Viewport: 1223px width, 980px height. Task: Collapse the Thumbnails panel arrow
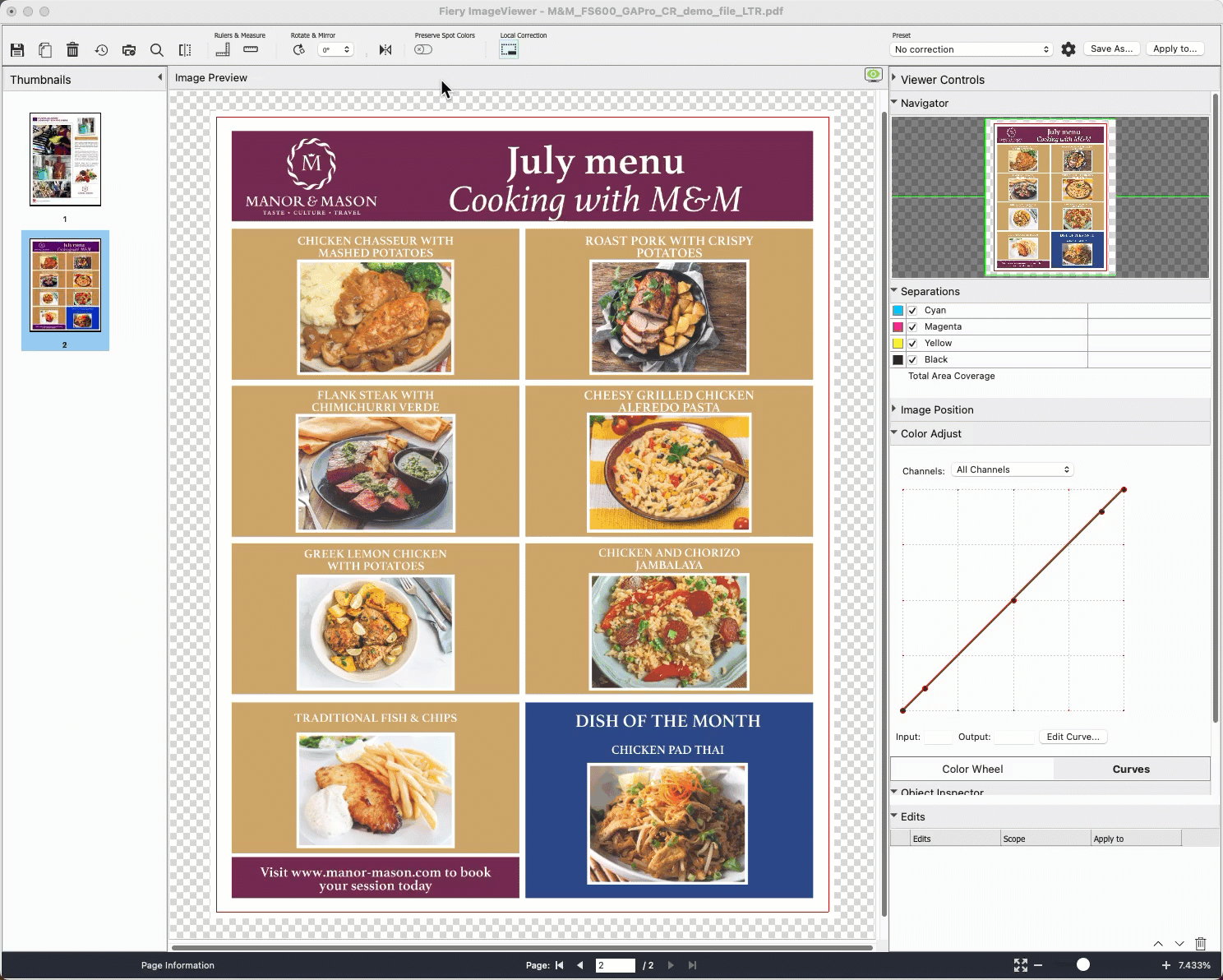(x=159, y=77)
